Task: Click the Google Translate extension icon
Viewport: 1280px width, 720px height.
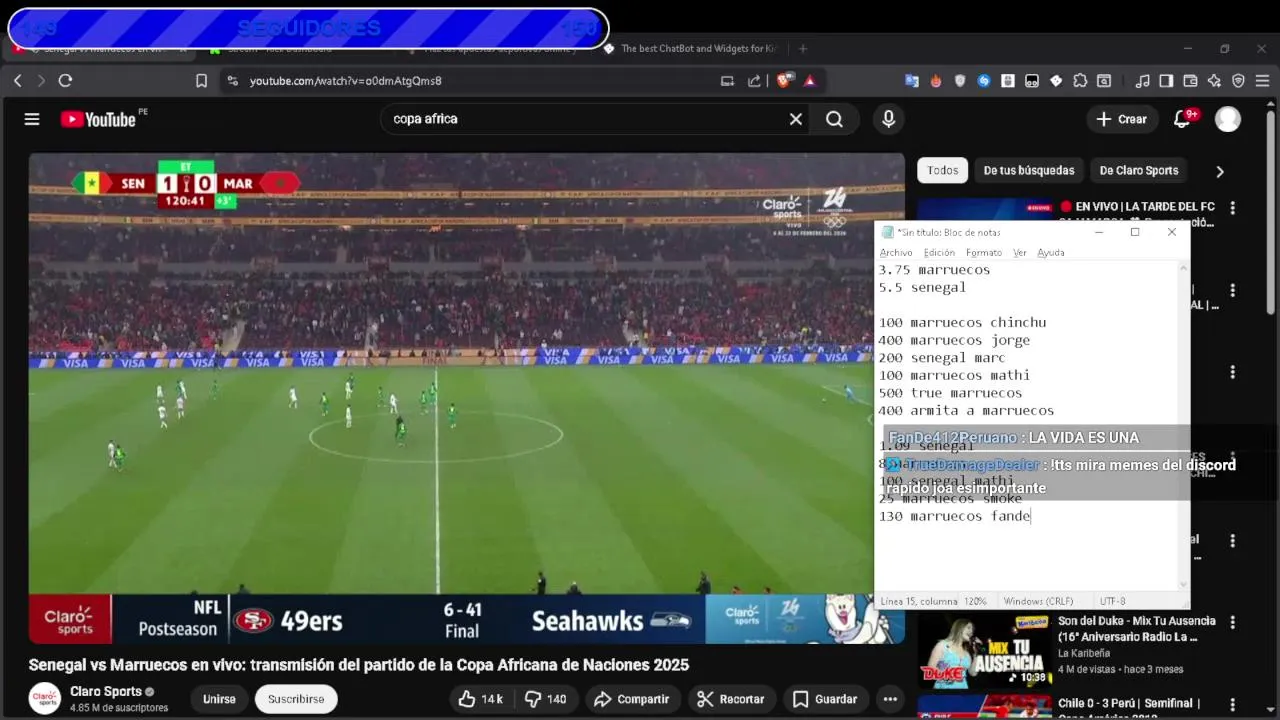Action: tap(912, 81)
